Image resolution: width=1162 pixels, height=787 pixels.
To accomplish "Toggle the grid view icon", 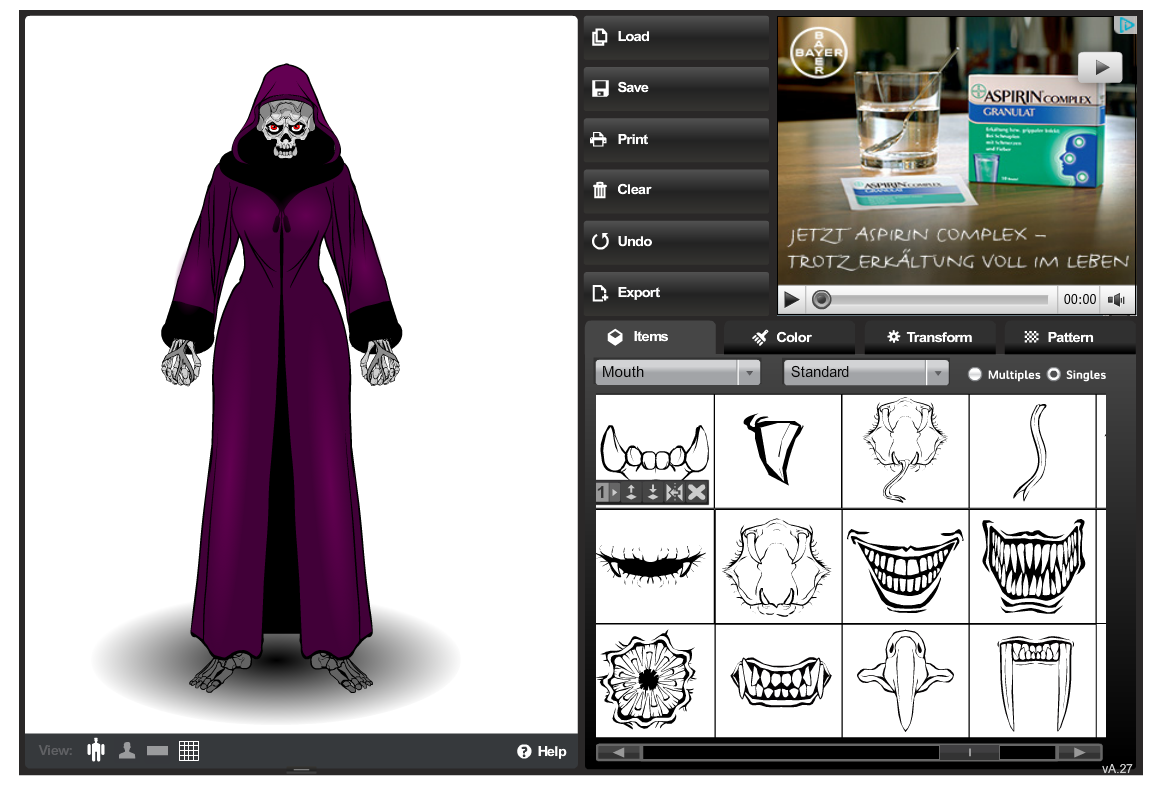I will pos(189,750).
